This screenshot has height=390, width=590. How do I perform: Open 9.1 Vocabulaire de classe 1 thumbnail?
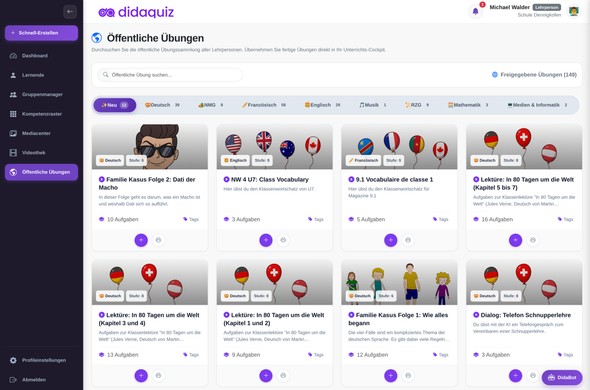pos(399,146)
